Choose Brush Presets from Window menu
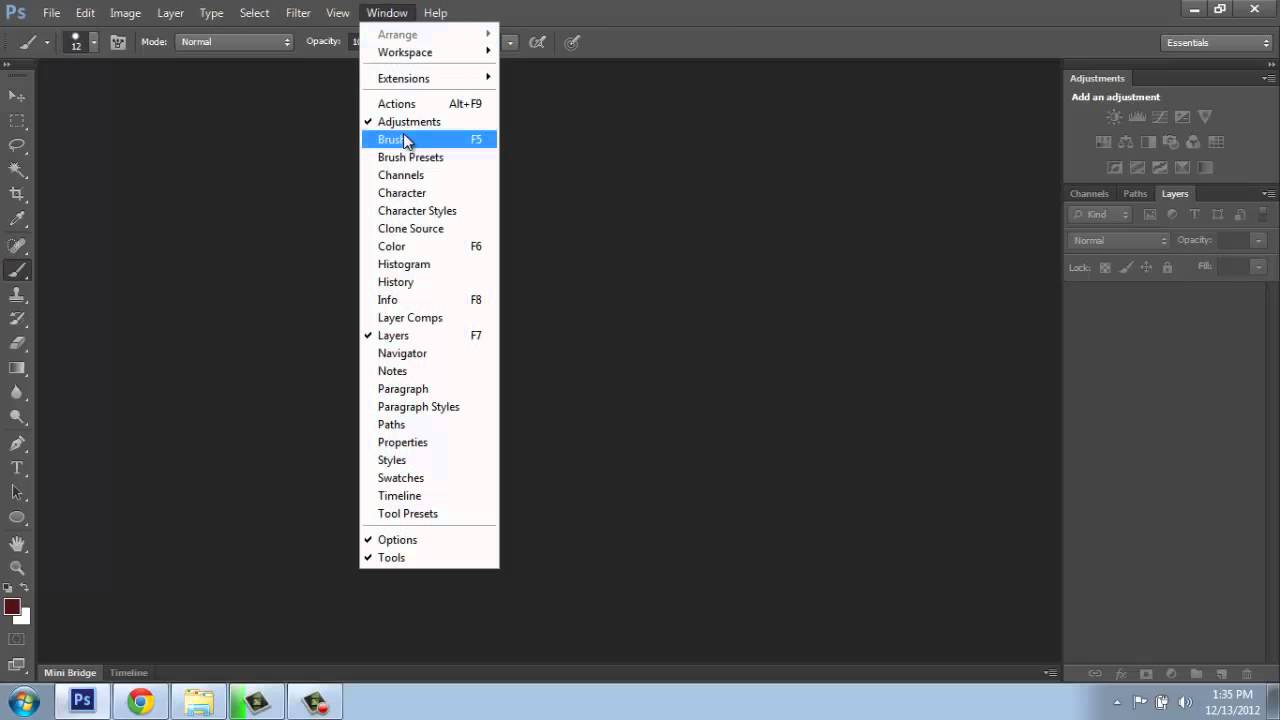Image resolution: width=1280 pixels, height=720 pixels. point(428,158)
